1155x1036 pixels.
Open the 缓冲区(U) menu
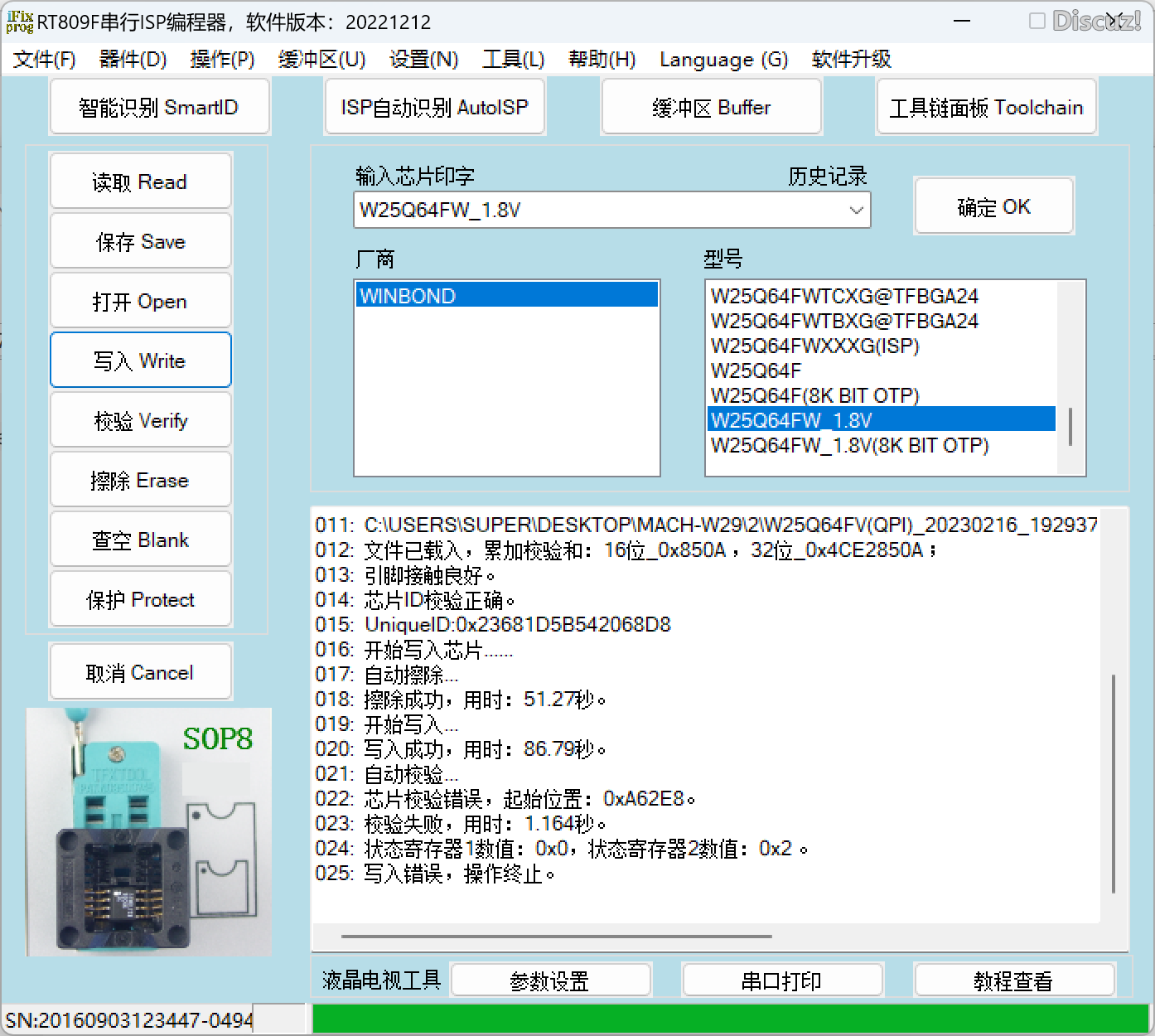[321, 60]
